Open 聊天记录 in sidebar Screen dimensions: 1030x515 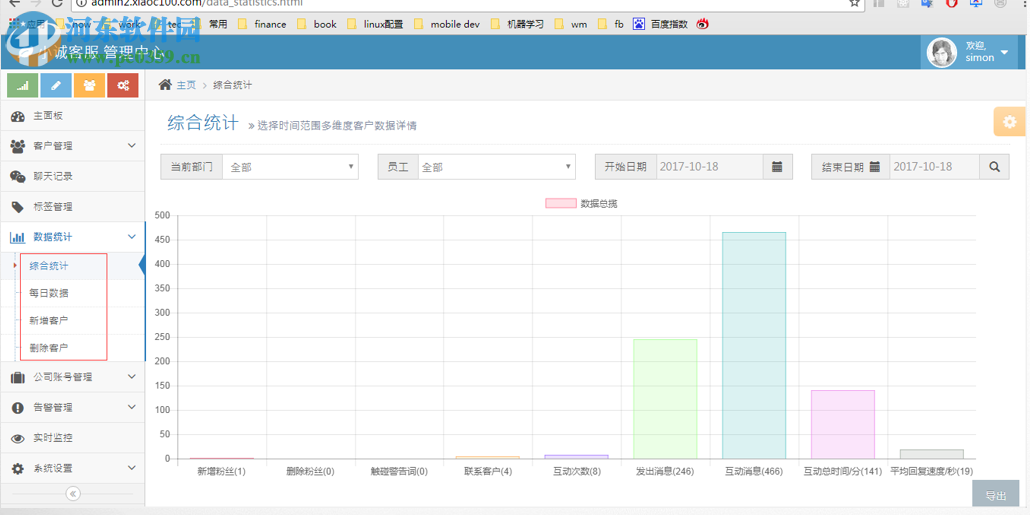72,176
